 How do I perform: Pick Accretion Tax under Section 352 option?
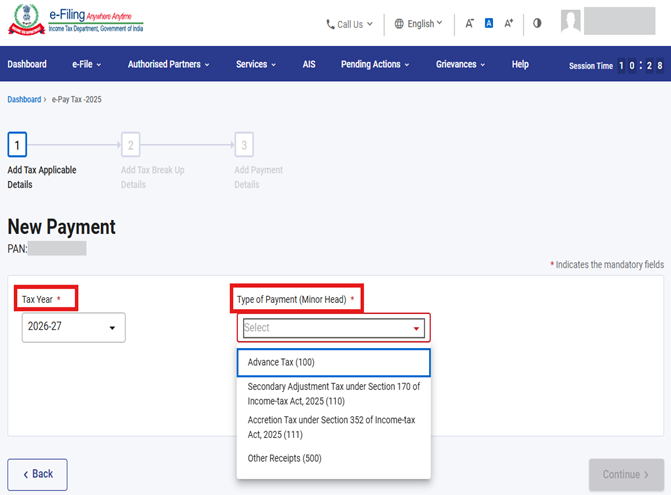pyautogui.click(x=333, y=427)
